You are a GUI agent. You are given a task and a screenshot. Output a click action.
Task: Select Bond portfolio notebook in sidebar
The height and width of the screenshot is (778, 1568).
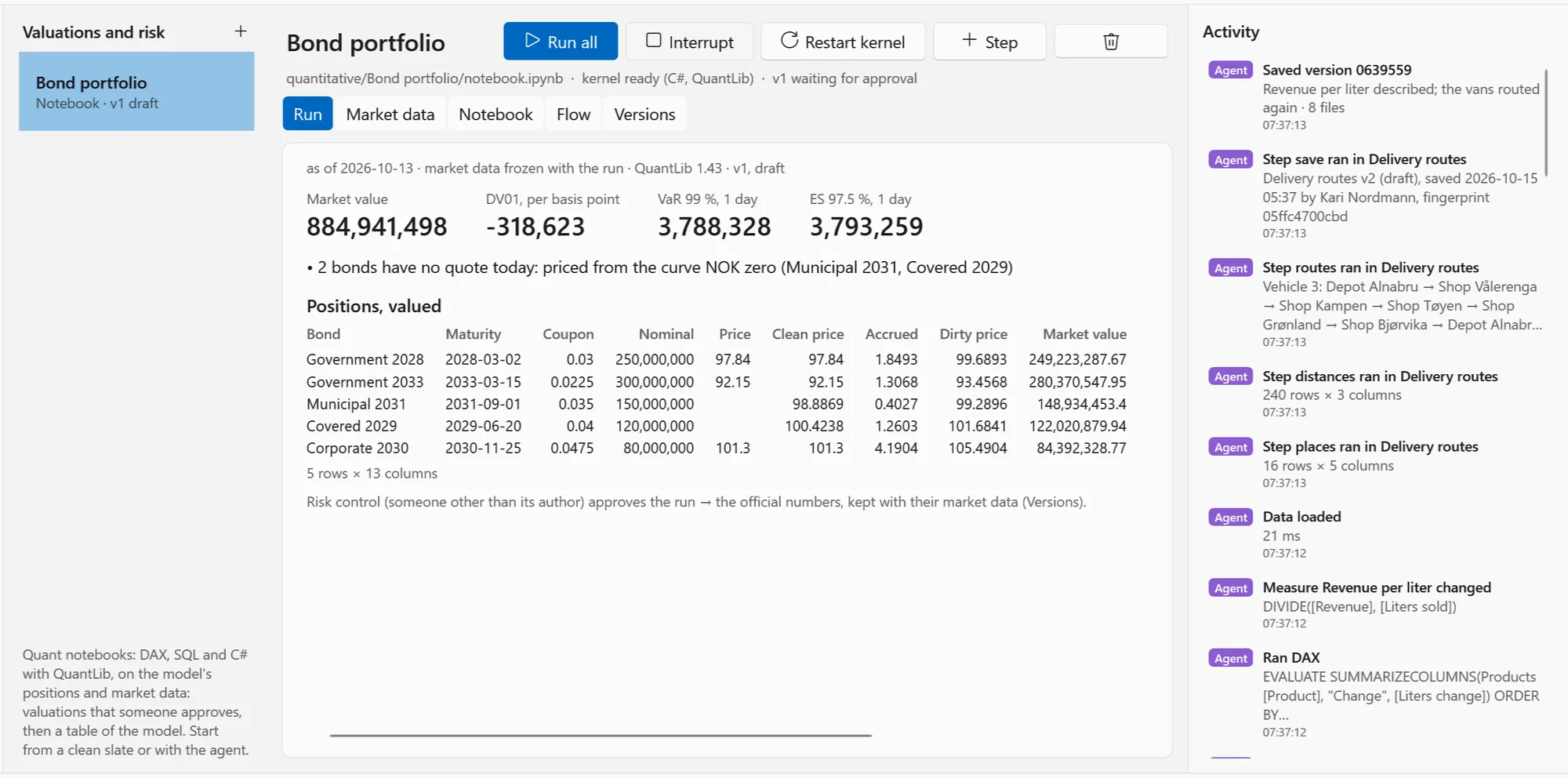tap(136, 92)
